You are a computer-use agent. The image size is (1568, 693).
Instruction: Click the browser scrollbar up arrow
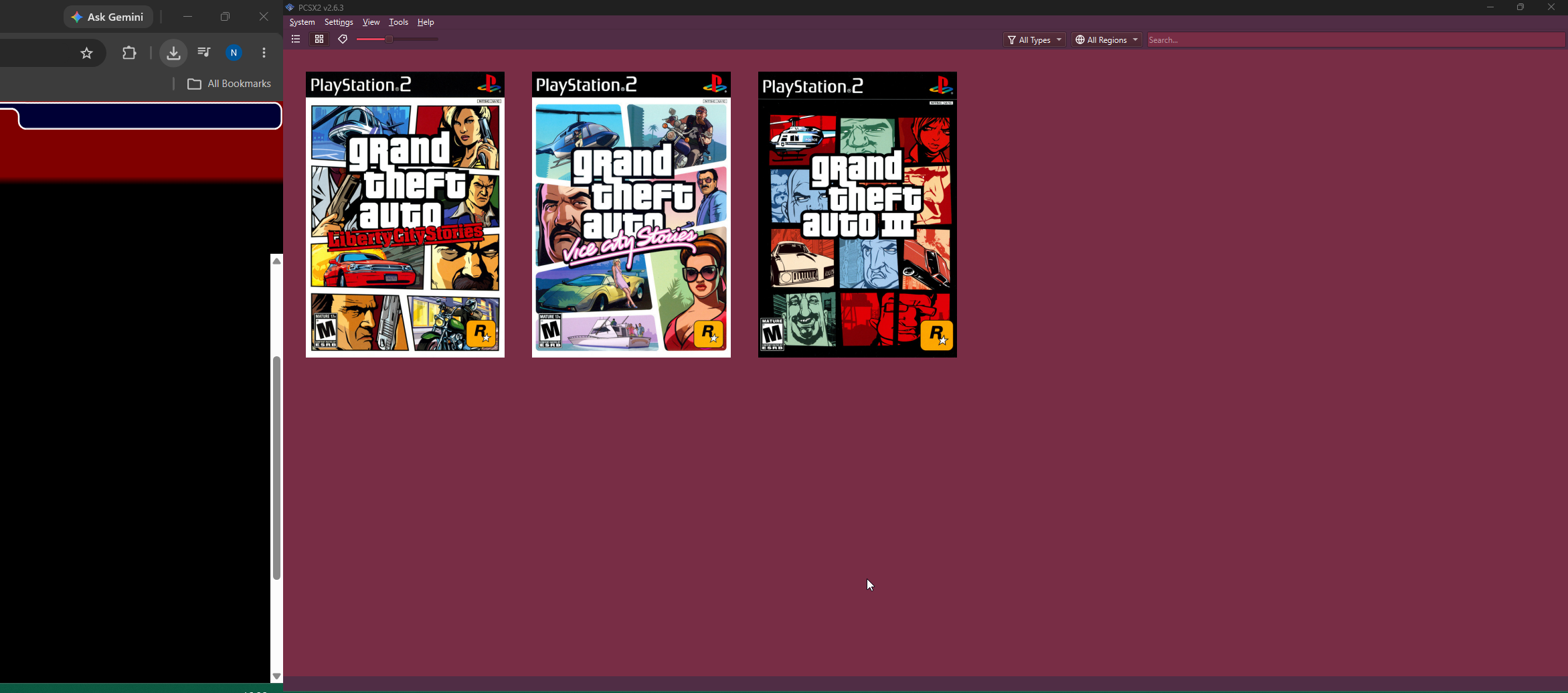pos(276,261)
